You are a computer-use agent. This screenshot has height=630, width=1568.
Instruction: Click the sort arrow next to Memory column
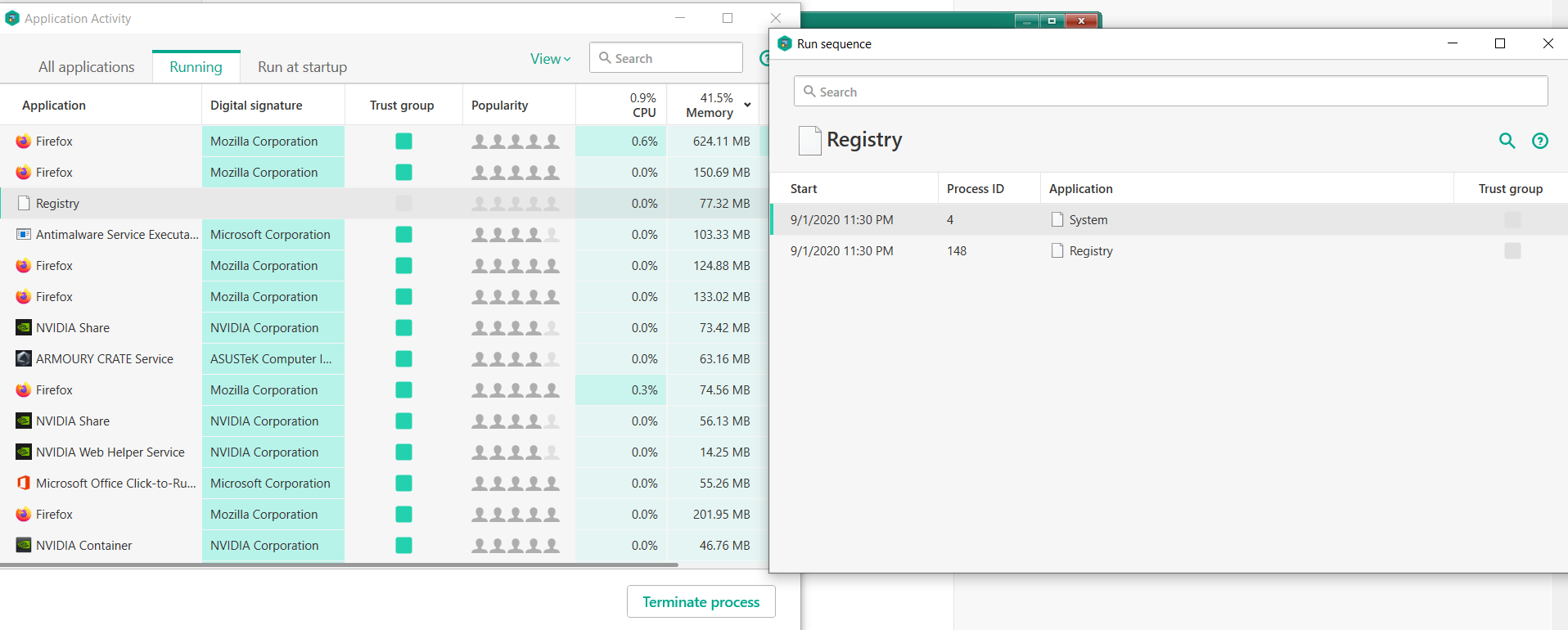pyautogui.click(x=747, y=105)
